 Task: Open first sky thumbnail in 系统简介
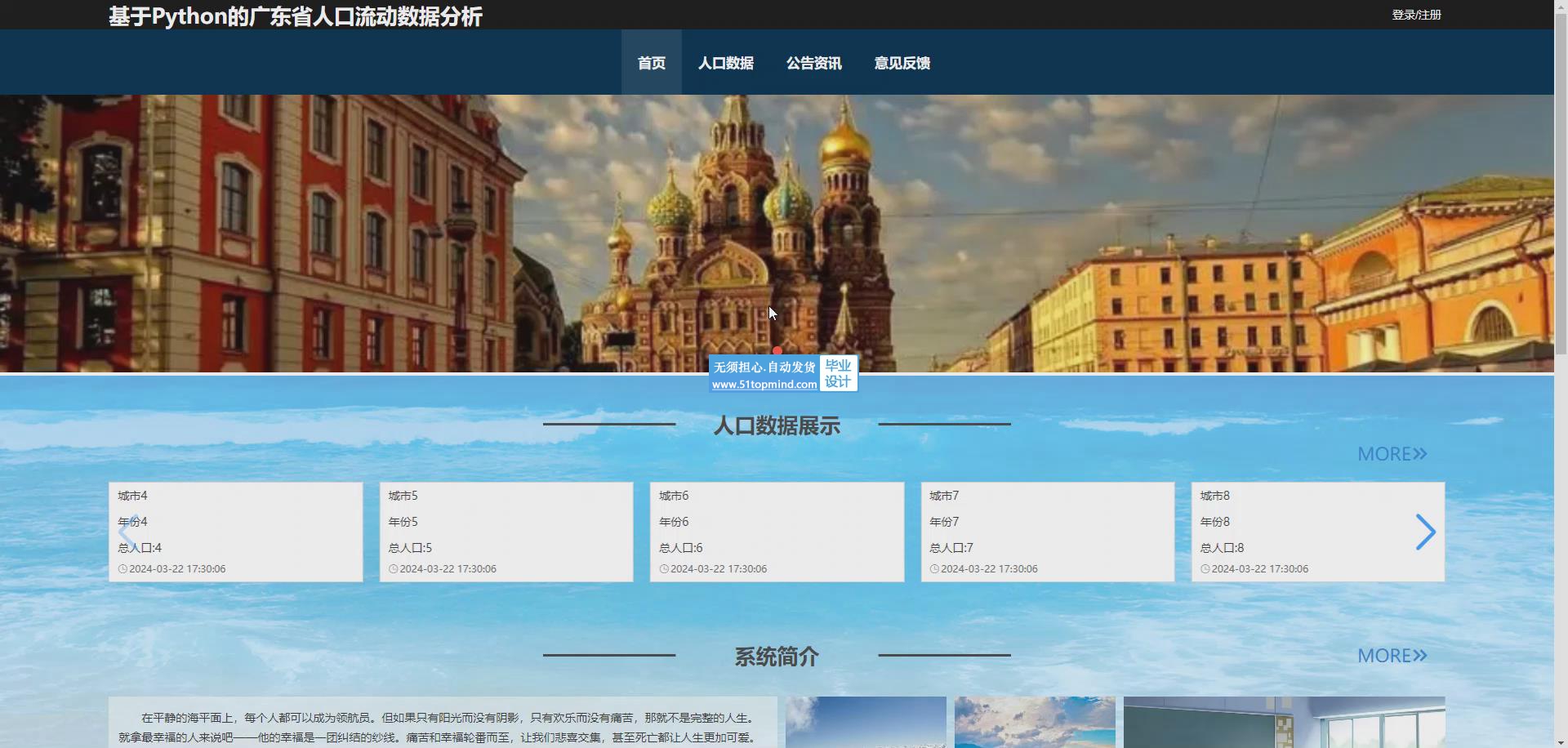866,722
